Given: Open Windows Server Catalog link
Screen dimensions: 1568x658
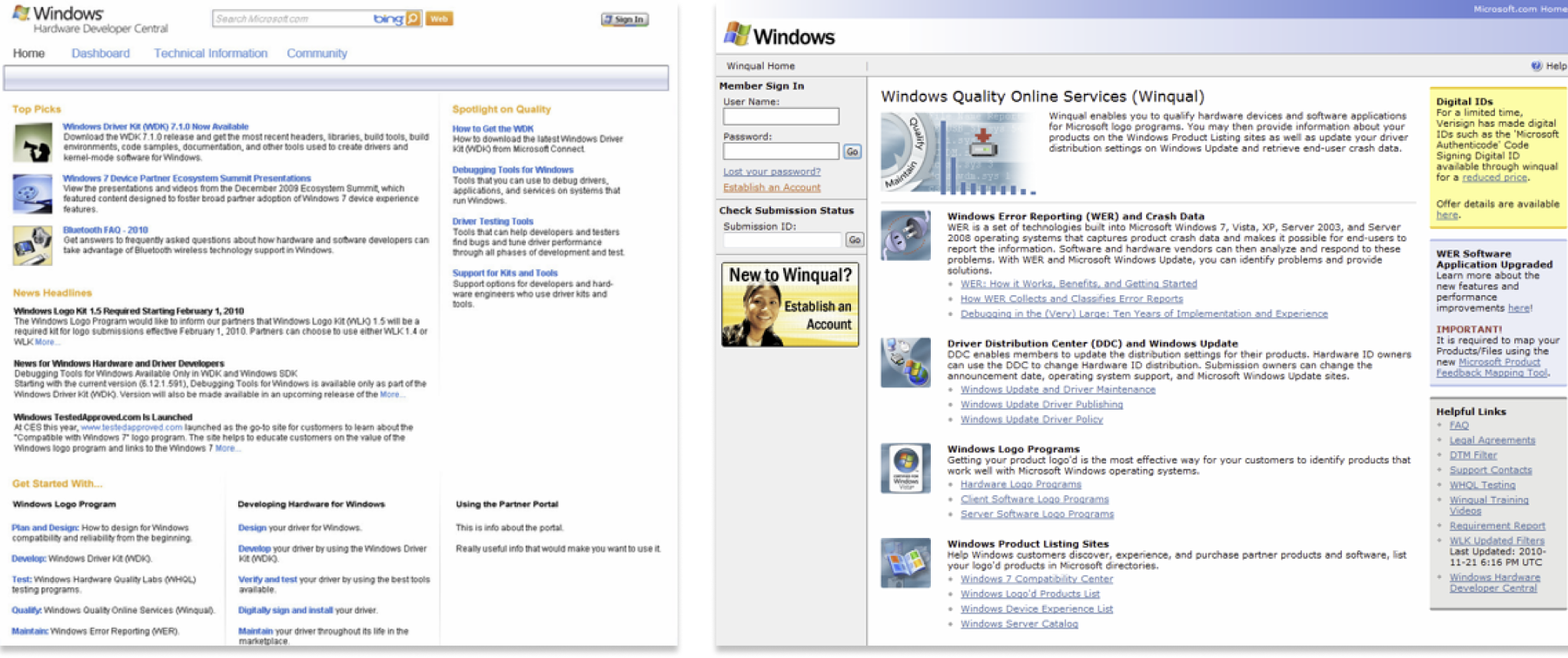Looking at the screenshot, I should click(x=1019, y=624).
